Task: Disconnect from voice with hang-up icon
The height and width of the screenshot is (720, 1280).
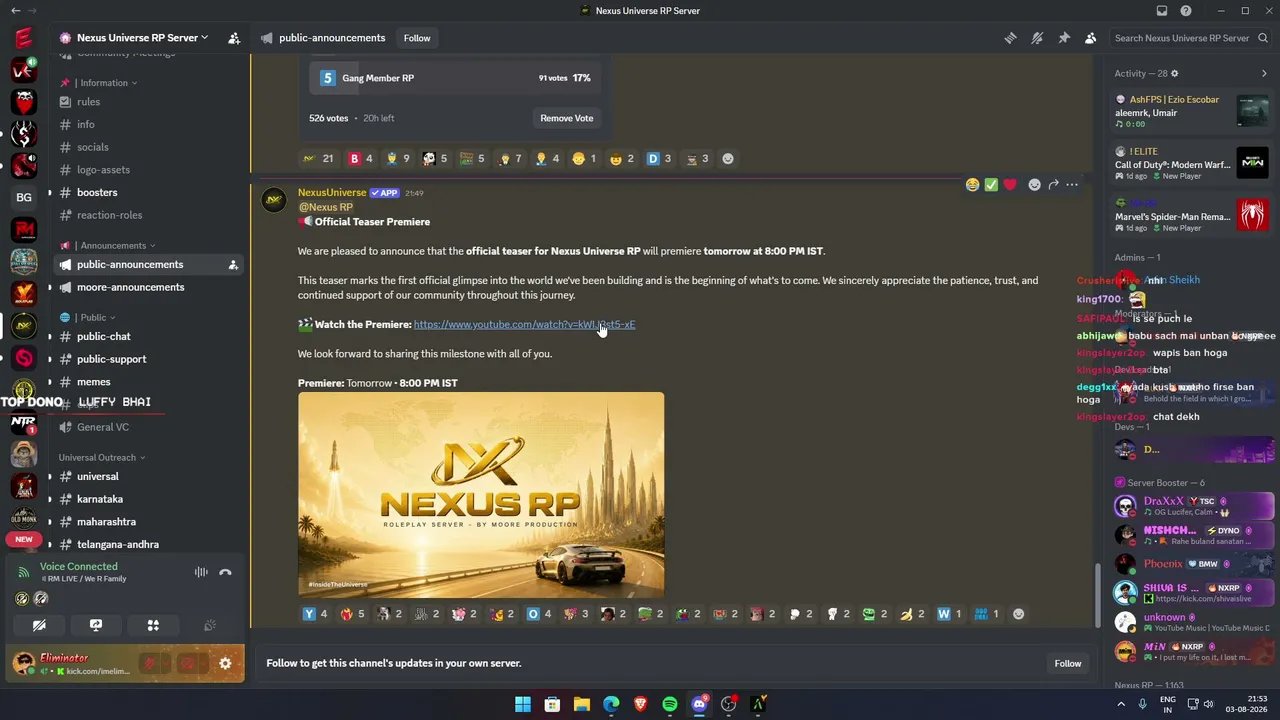Action: click(225, 572)
